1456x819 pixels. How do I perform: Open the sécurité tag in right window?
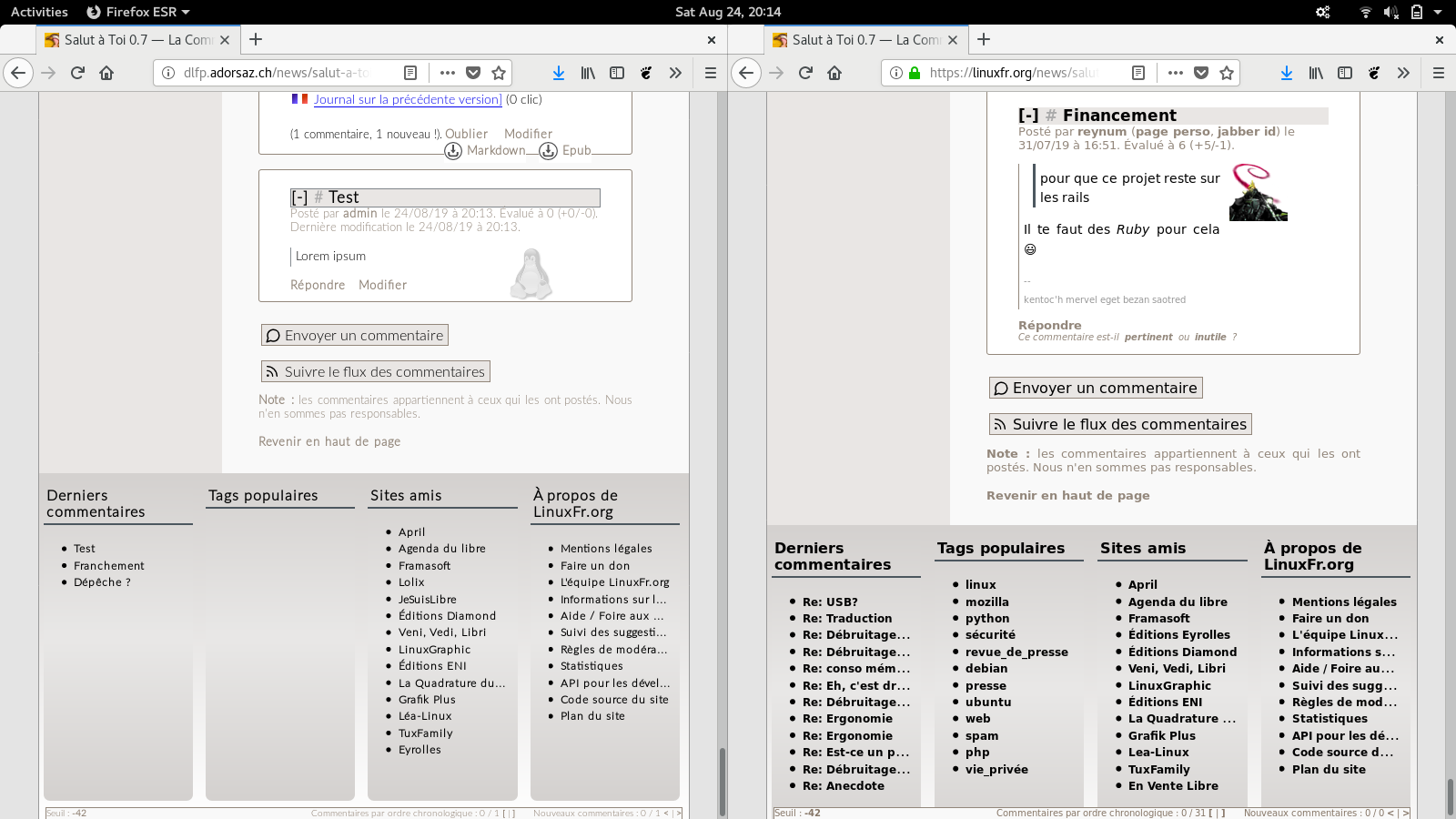(990, 635)
